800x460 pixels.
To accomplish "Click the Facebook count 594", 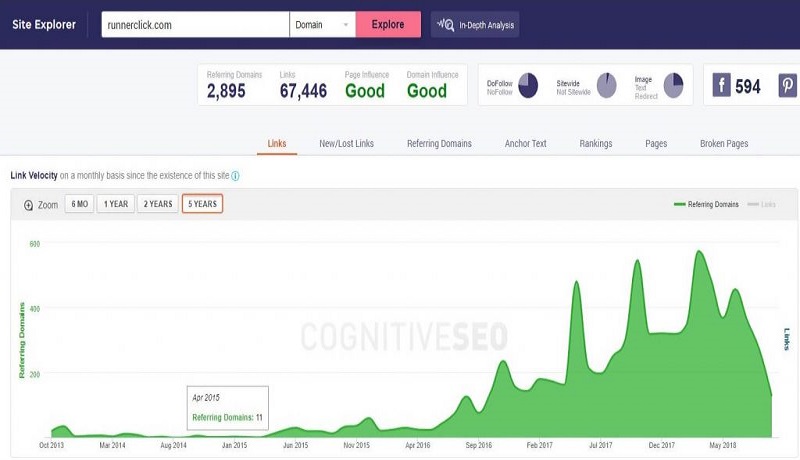I will point(747,87).
